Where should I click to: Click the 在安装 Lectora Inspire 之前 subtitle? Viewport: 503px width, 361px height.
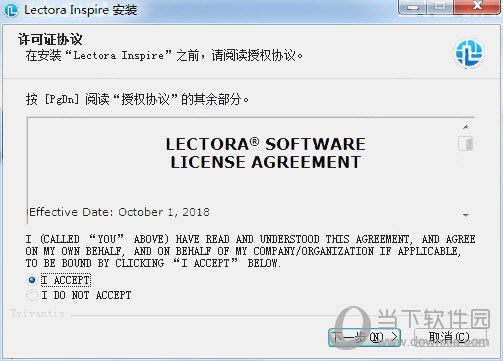point(164,55)
